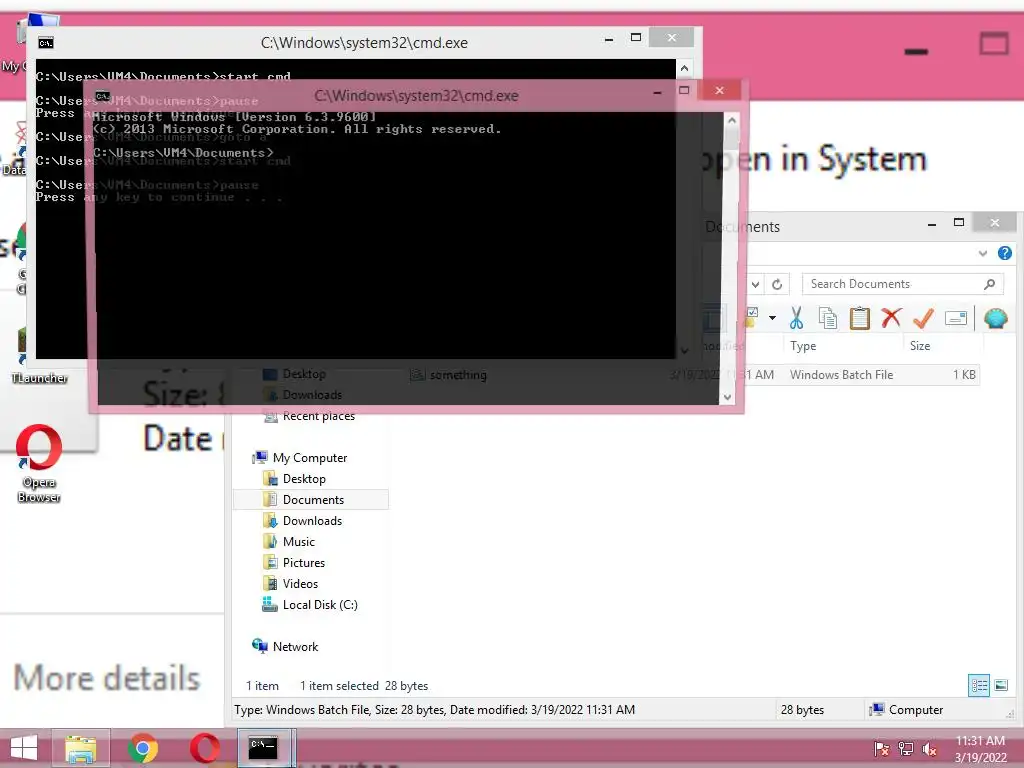Open File Explorer from the taskbar
Image resolution: width=1024 pixels, height=768 pixels.
[x=81, y=748]
